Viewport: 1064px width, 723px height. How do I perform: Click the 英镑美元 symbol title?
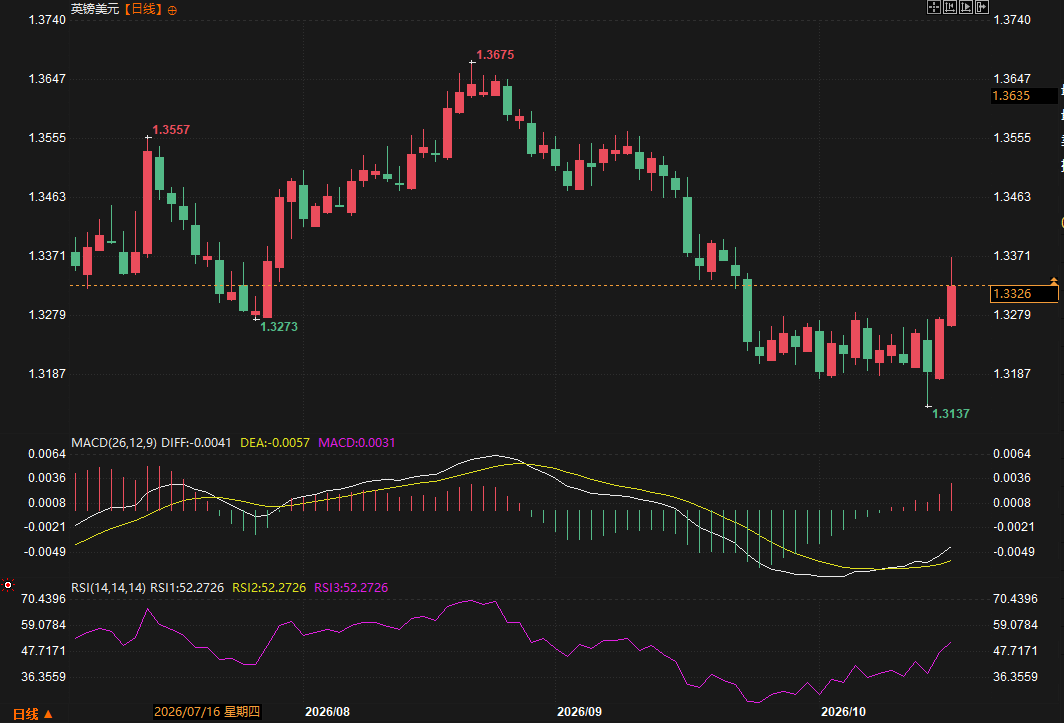(x=95, y=9)
